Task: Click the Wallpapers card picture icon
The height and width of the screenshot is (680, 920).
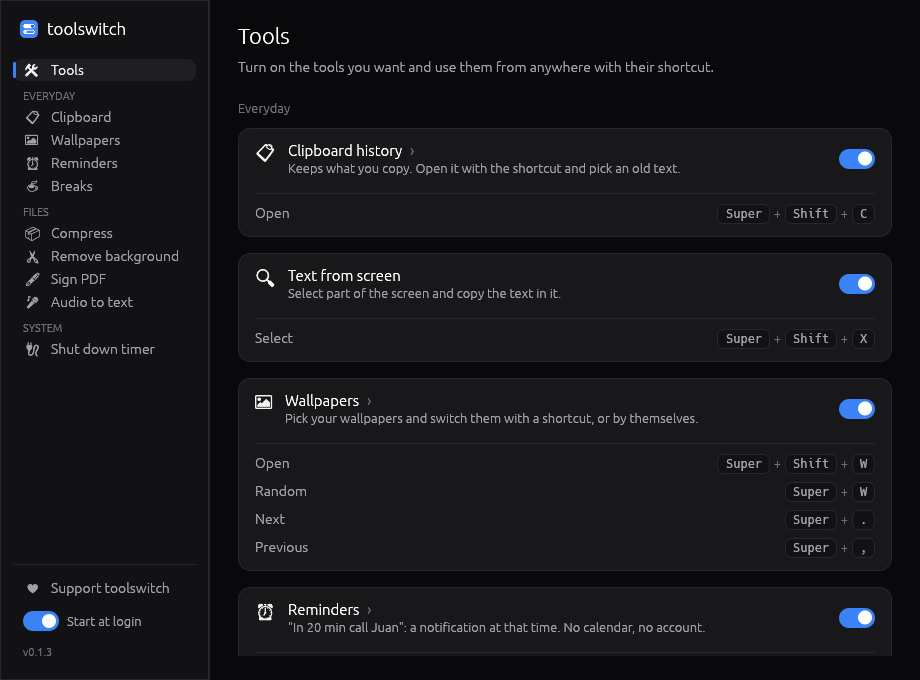Action: click(263, 402)
